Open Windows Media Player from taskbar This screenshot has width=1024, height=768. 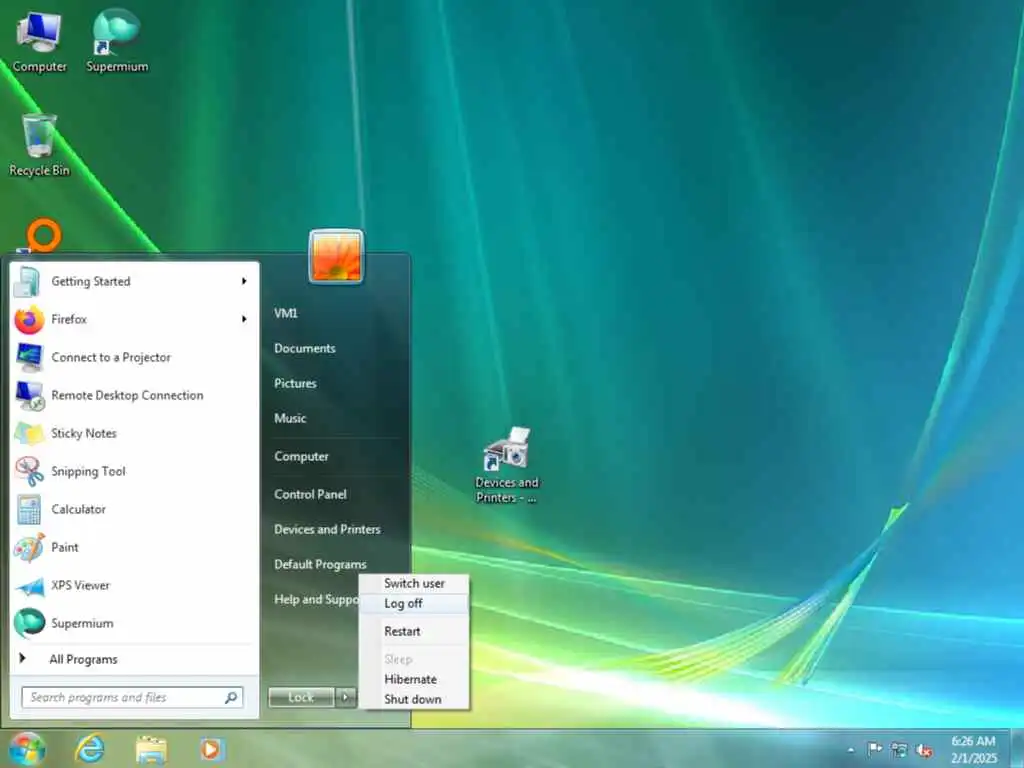click(211, 749)
